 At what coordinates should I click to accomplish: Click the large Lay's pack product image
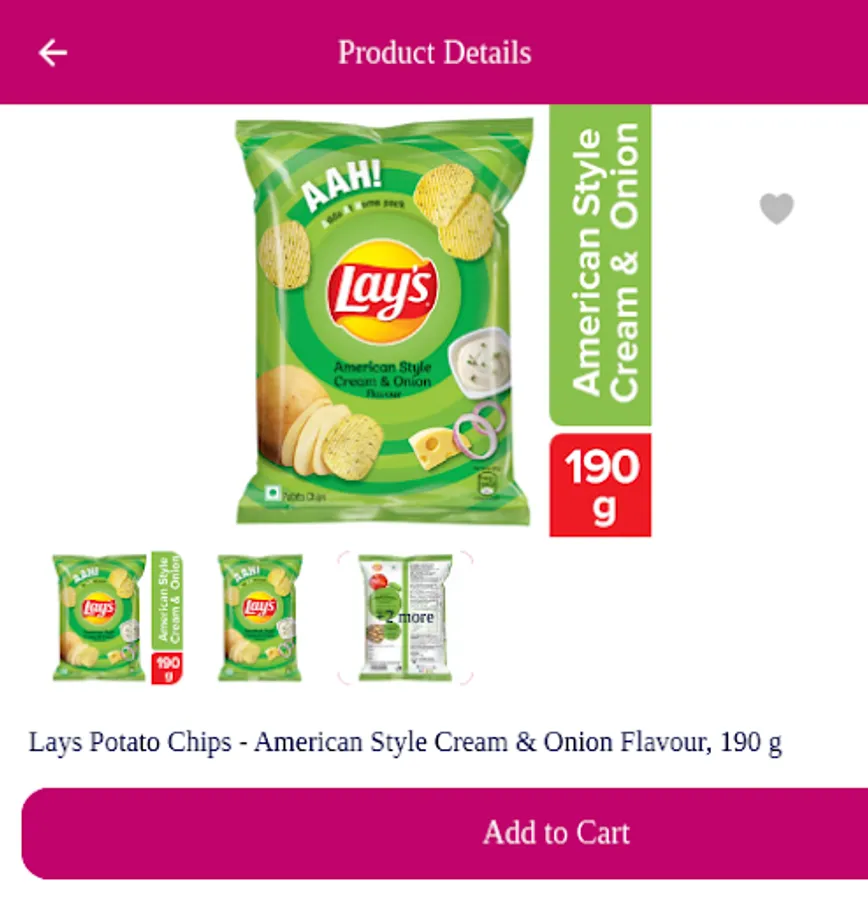[x=383, y=321]
